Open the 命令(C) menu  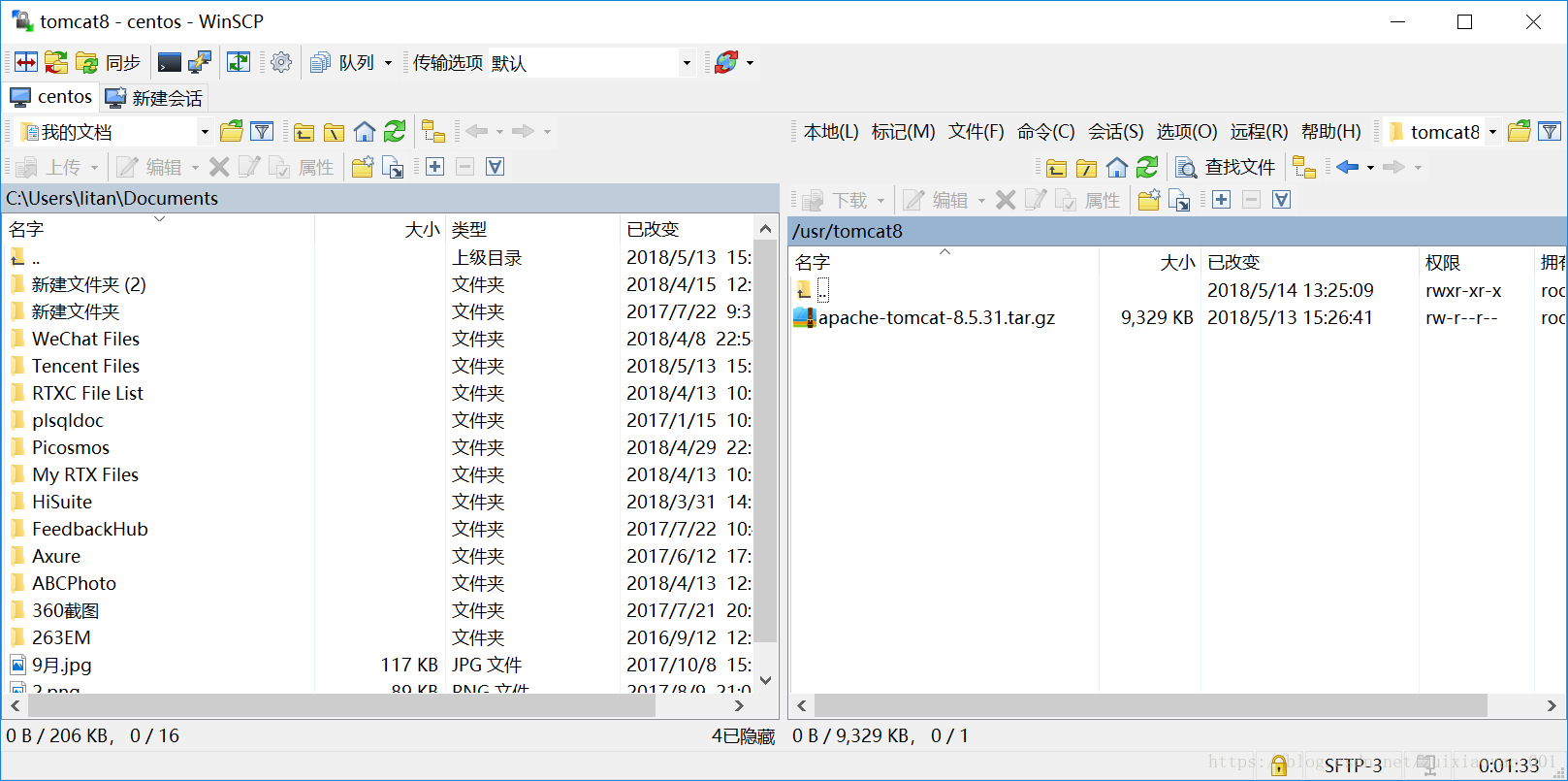[1046, 131]
